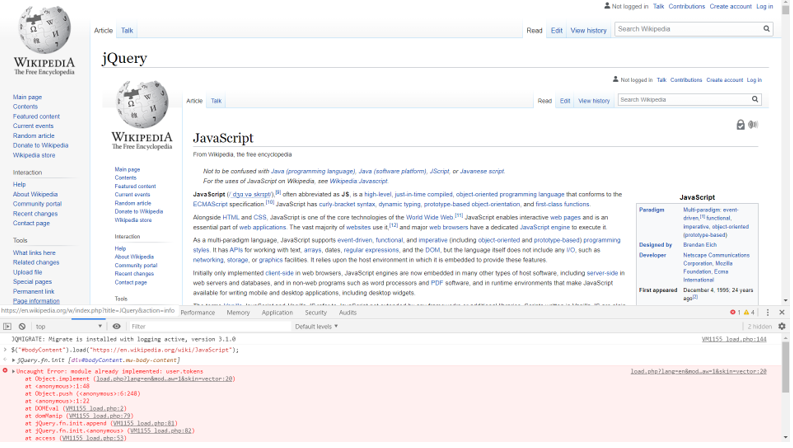Screen dimensions: 793x448
Task: Open the Javanese script hatnote link
Action: coord(484,172)
